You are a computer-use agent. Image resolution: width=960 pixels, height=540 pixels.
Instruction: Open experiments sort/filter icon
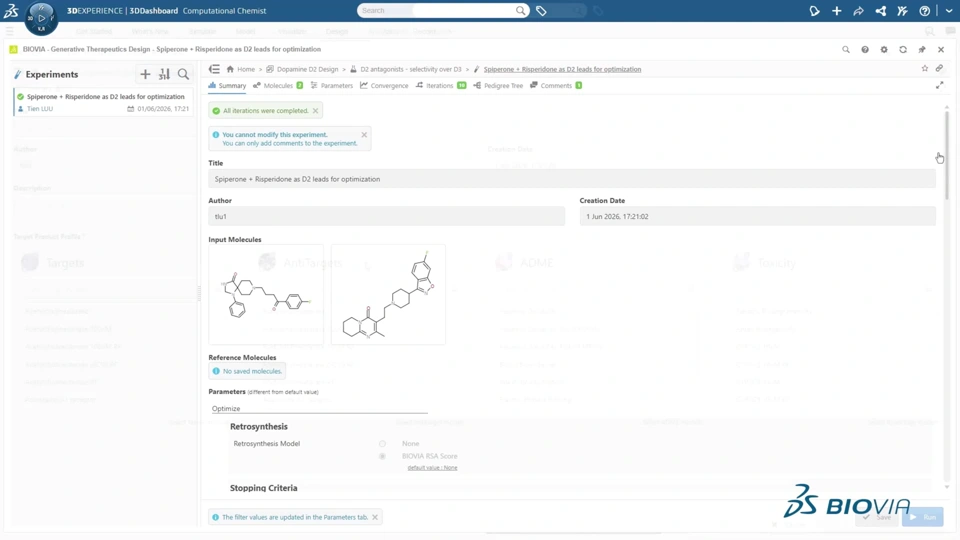coord(164,74)
